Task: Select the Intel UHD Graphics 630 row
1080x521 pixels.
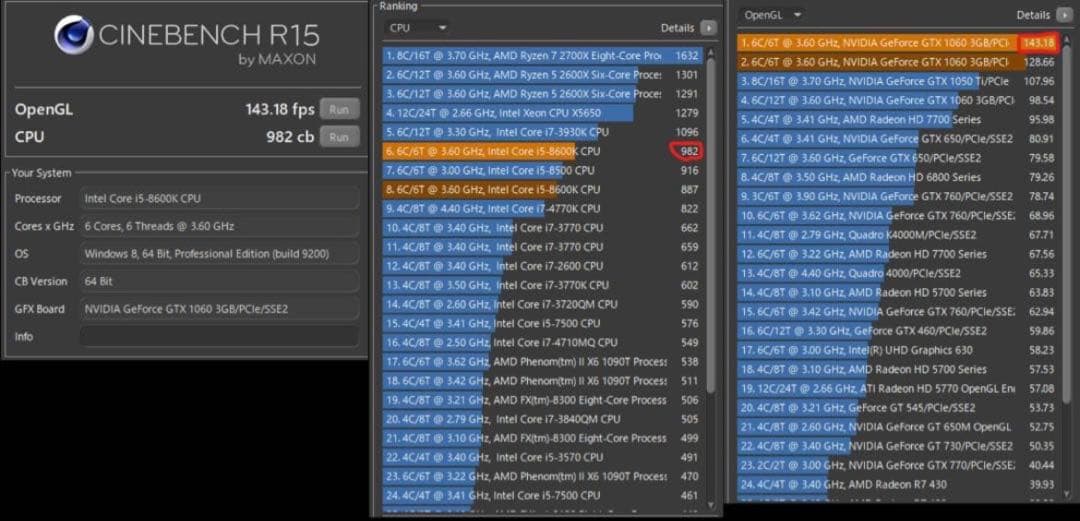Action: [x=897, y=350]
